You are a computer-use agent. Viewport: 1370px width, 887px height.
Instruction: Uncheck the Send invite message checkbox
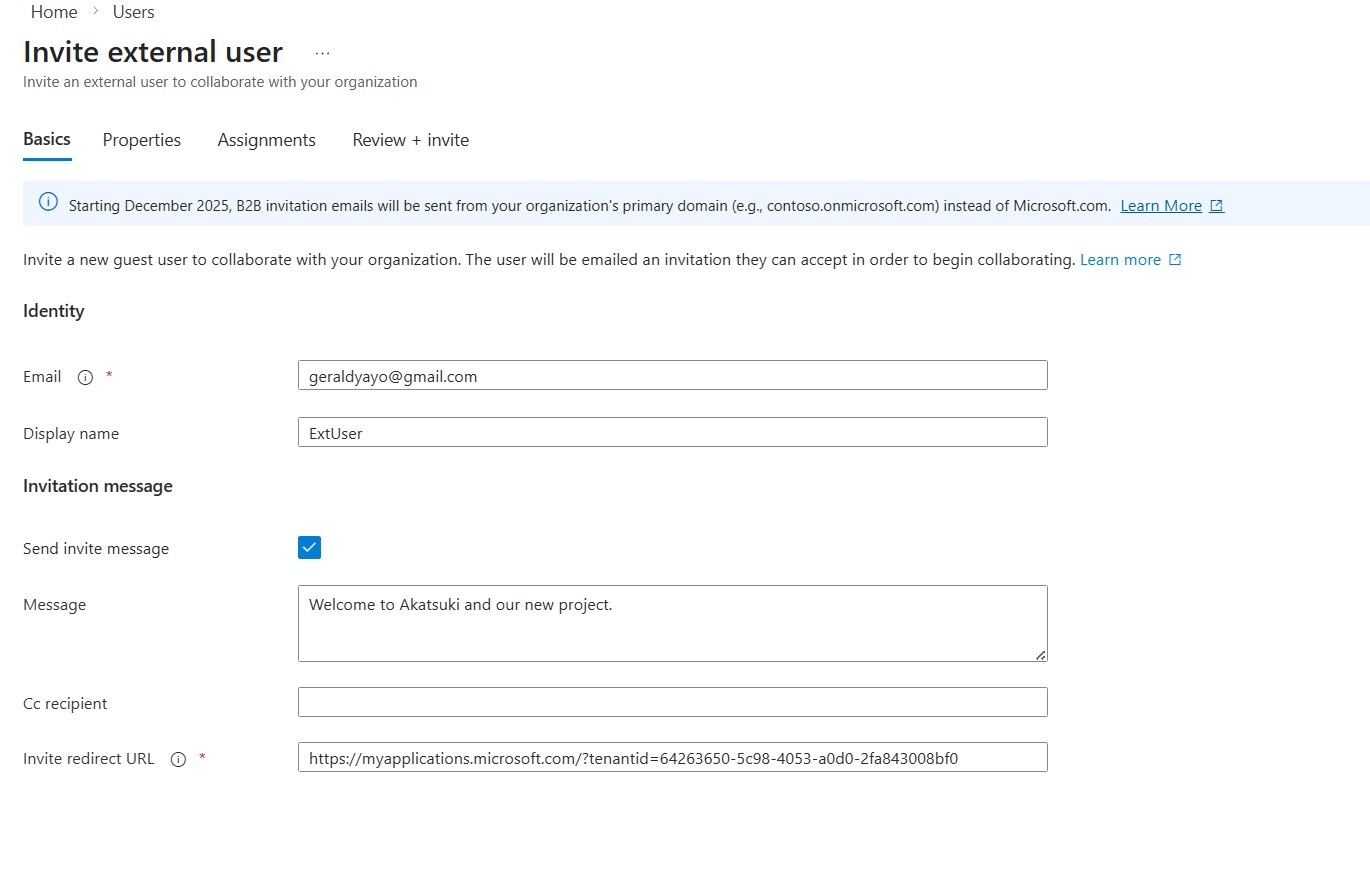[x=309, y=547]
